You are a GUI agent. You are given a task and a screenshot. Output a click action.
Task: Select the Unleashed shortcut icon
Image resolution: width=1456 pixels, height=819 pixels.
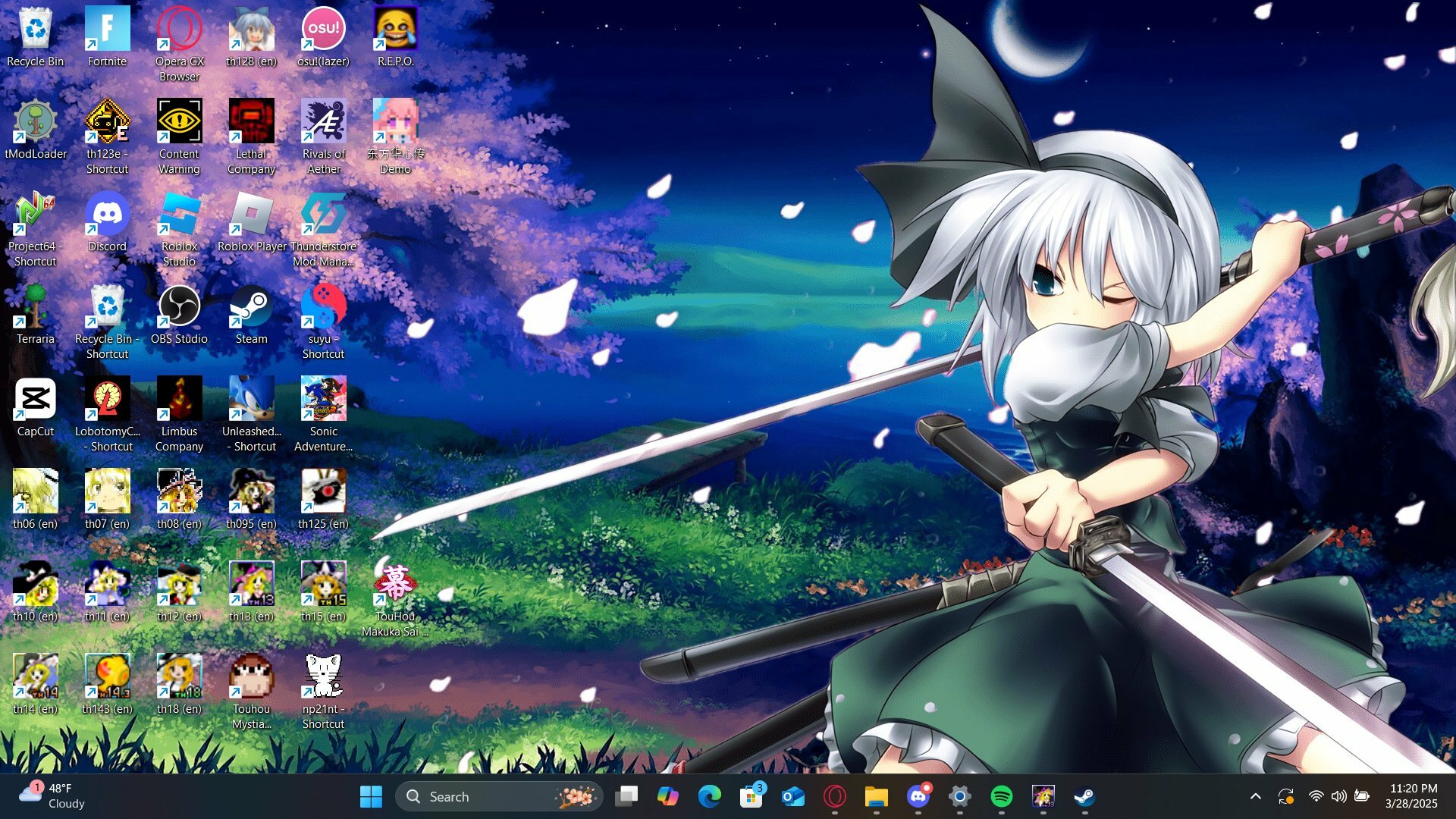252,414
